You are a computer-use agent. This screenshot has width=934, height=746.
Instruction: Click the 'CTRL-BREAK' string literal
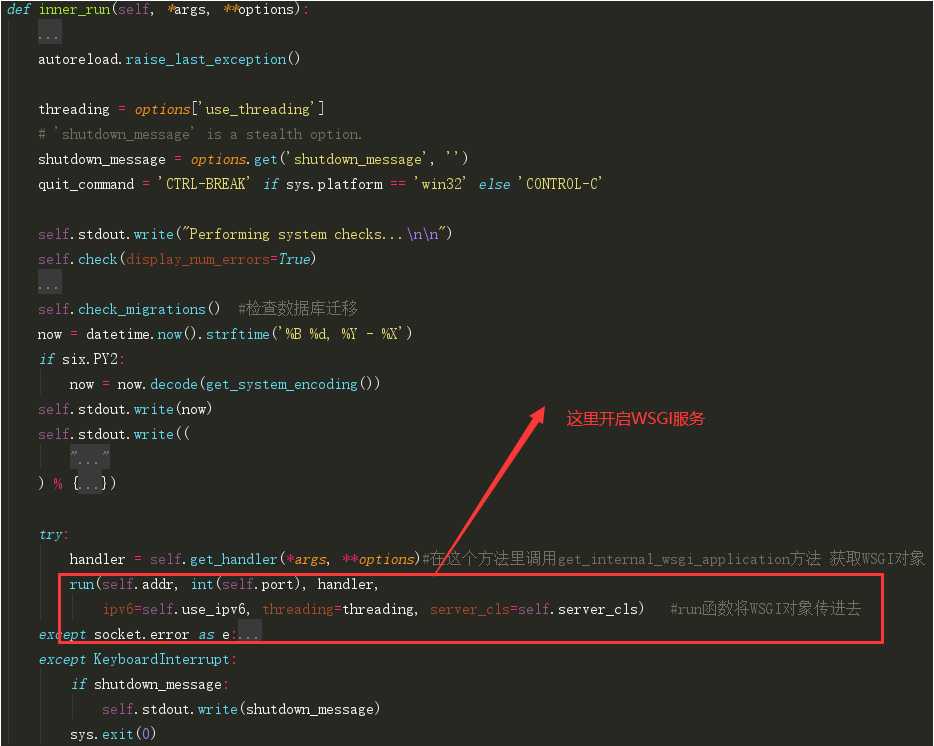tap(204, 184)
